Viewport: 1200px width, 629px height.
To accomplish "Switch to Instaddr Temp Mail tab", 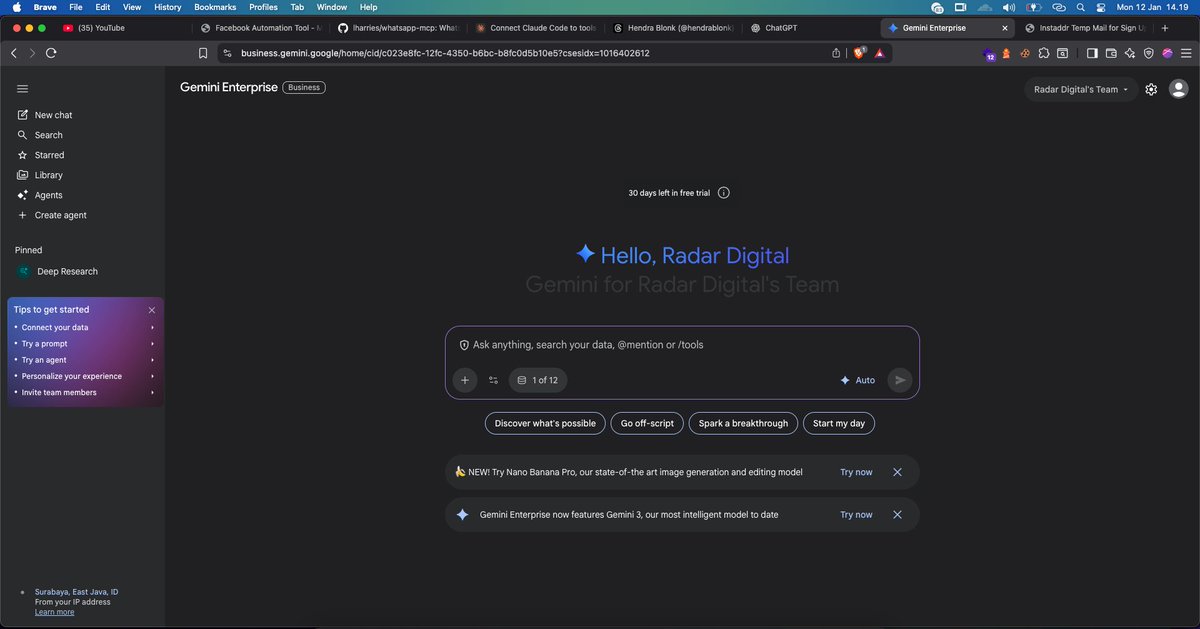I will [1084, 28].
